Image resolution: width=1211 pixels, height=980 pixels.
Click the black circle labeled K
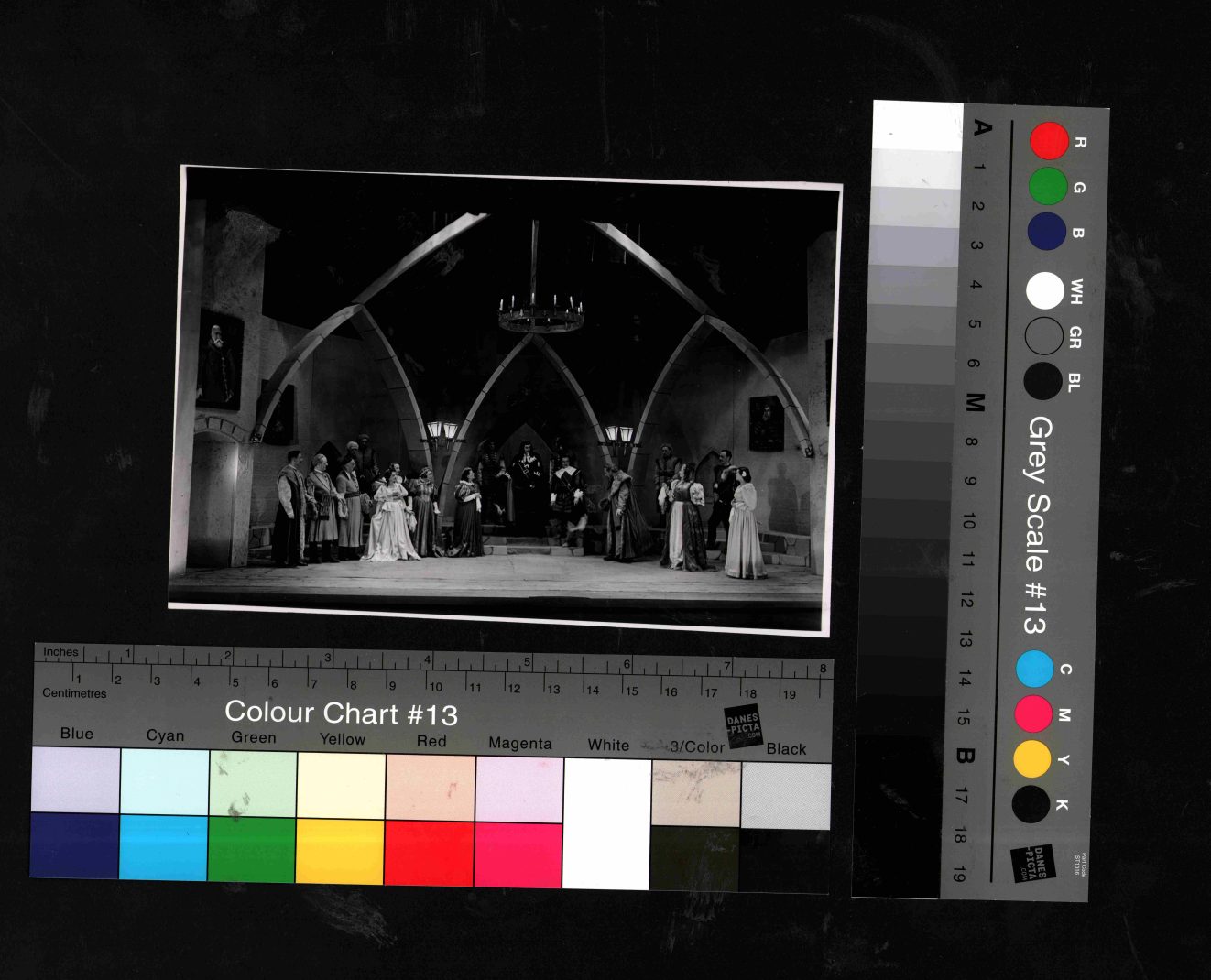click(x=1031, y=803)
